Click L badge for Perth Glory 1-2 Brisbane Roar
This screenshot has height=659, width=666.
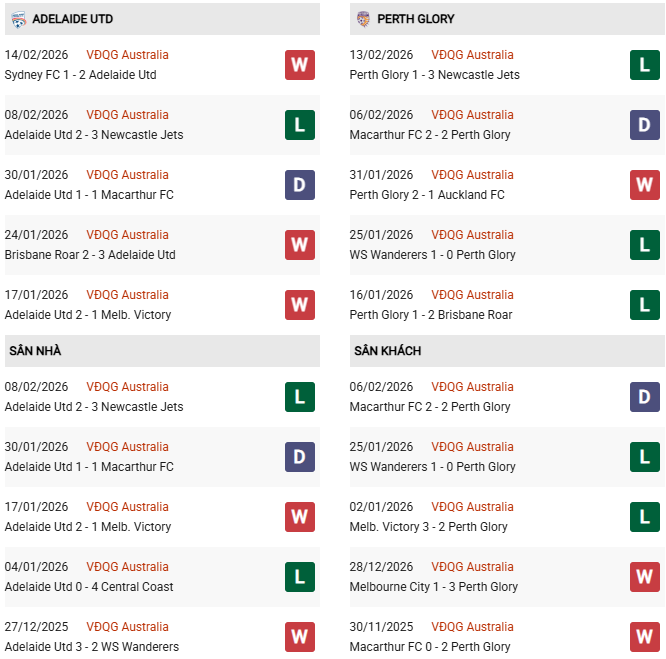pyautogui.click(x=644, y=305)
